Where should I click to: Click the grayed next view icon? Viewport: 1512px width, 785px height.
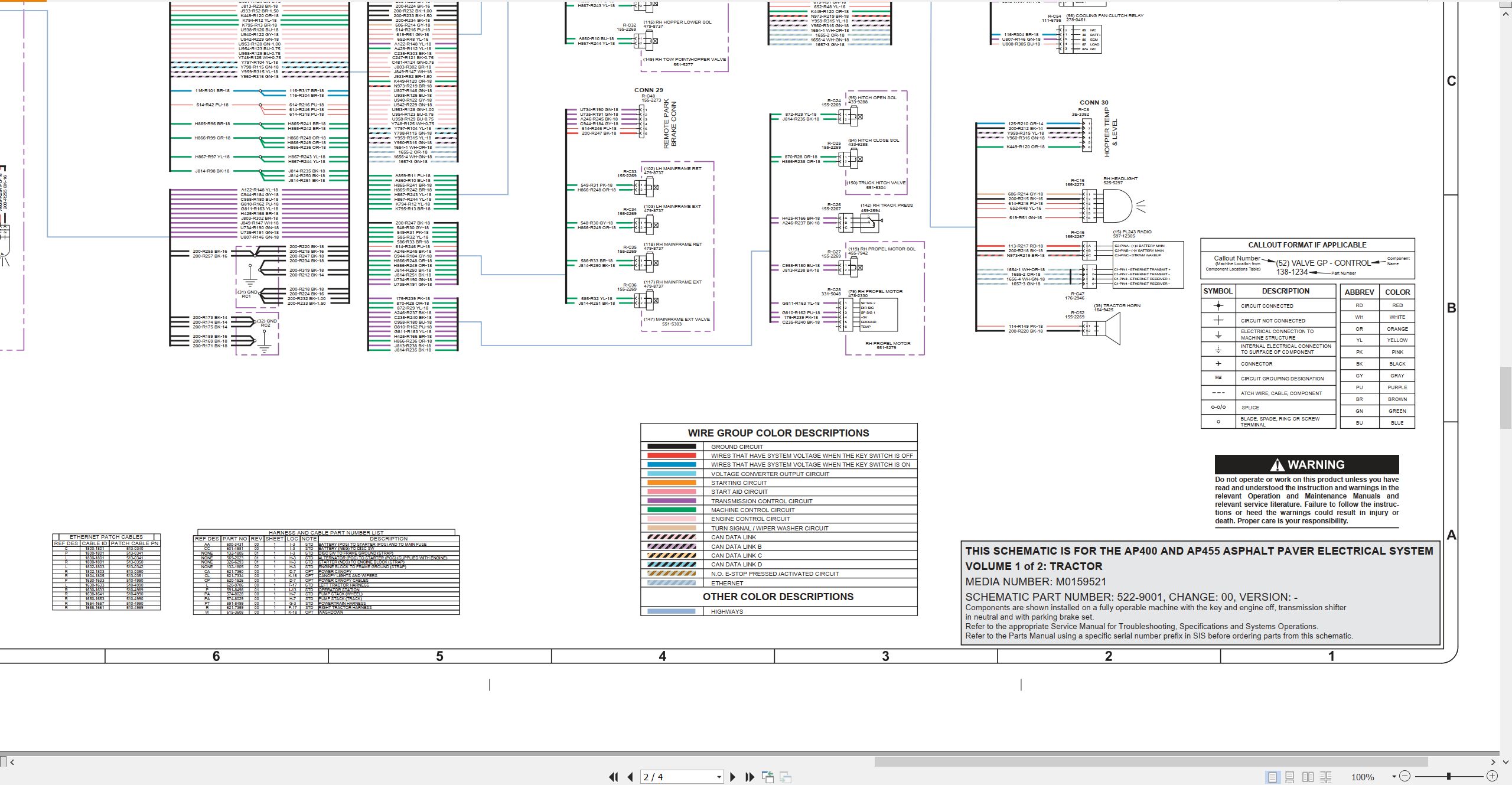coord(786,777)
